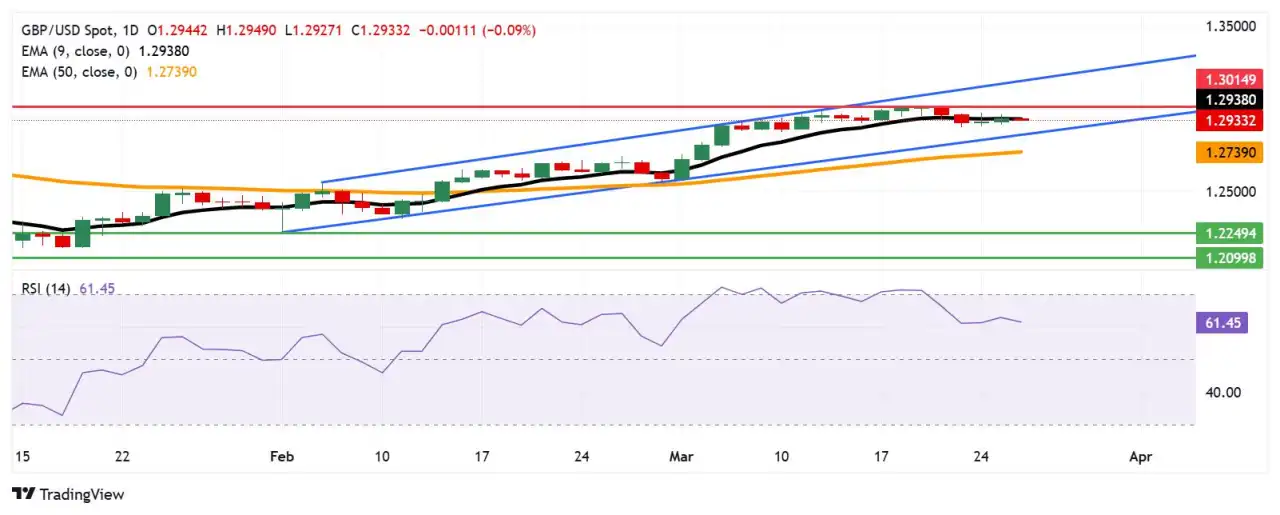Click the Feb date on time axis
The width and height of the screenshot is (1280, 515).
pos(282,456)
